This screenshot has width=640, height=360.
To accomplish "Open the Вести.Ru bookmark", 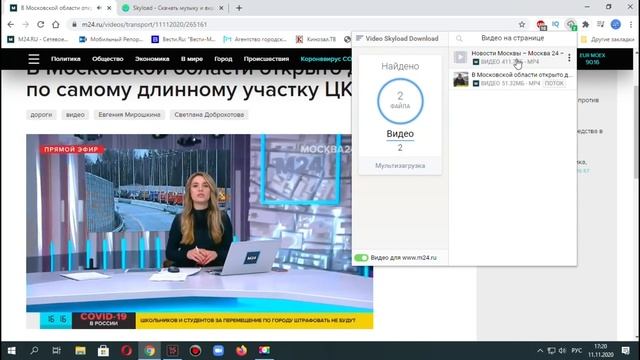I will [x=183, y=39].
